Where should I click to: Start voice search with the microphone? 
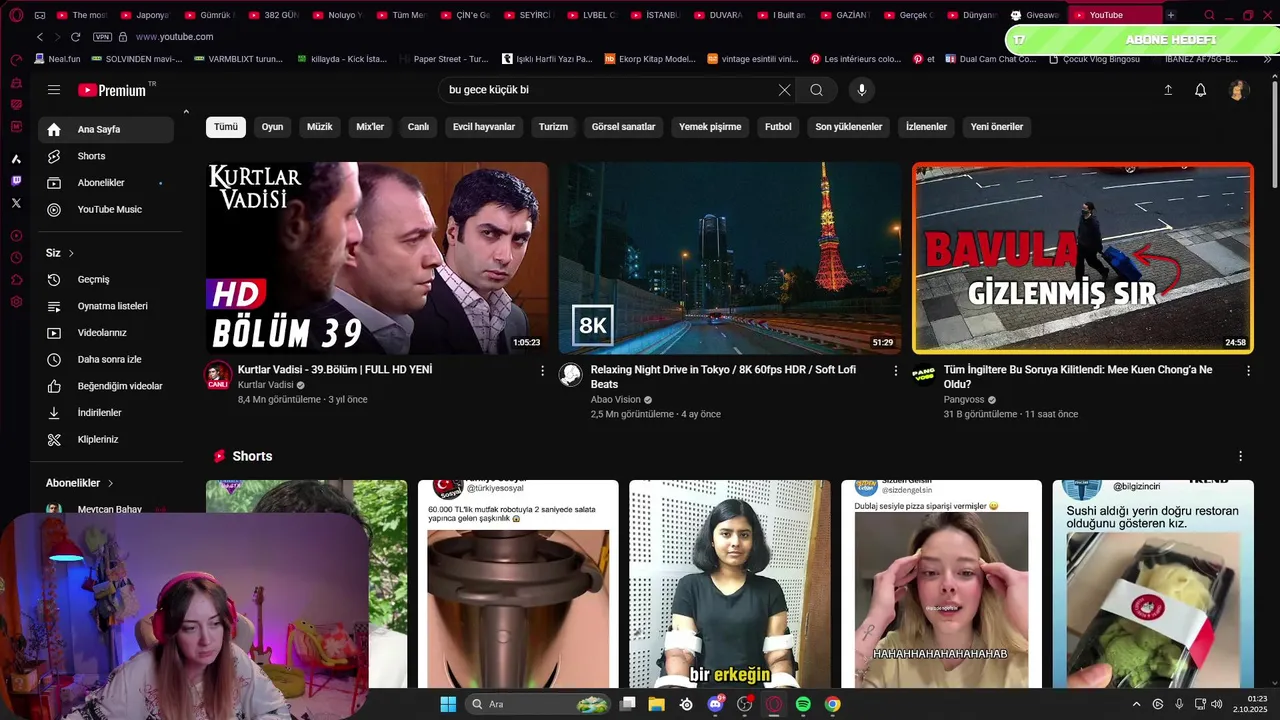862,90
